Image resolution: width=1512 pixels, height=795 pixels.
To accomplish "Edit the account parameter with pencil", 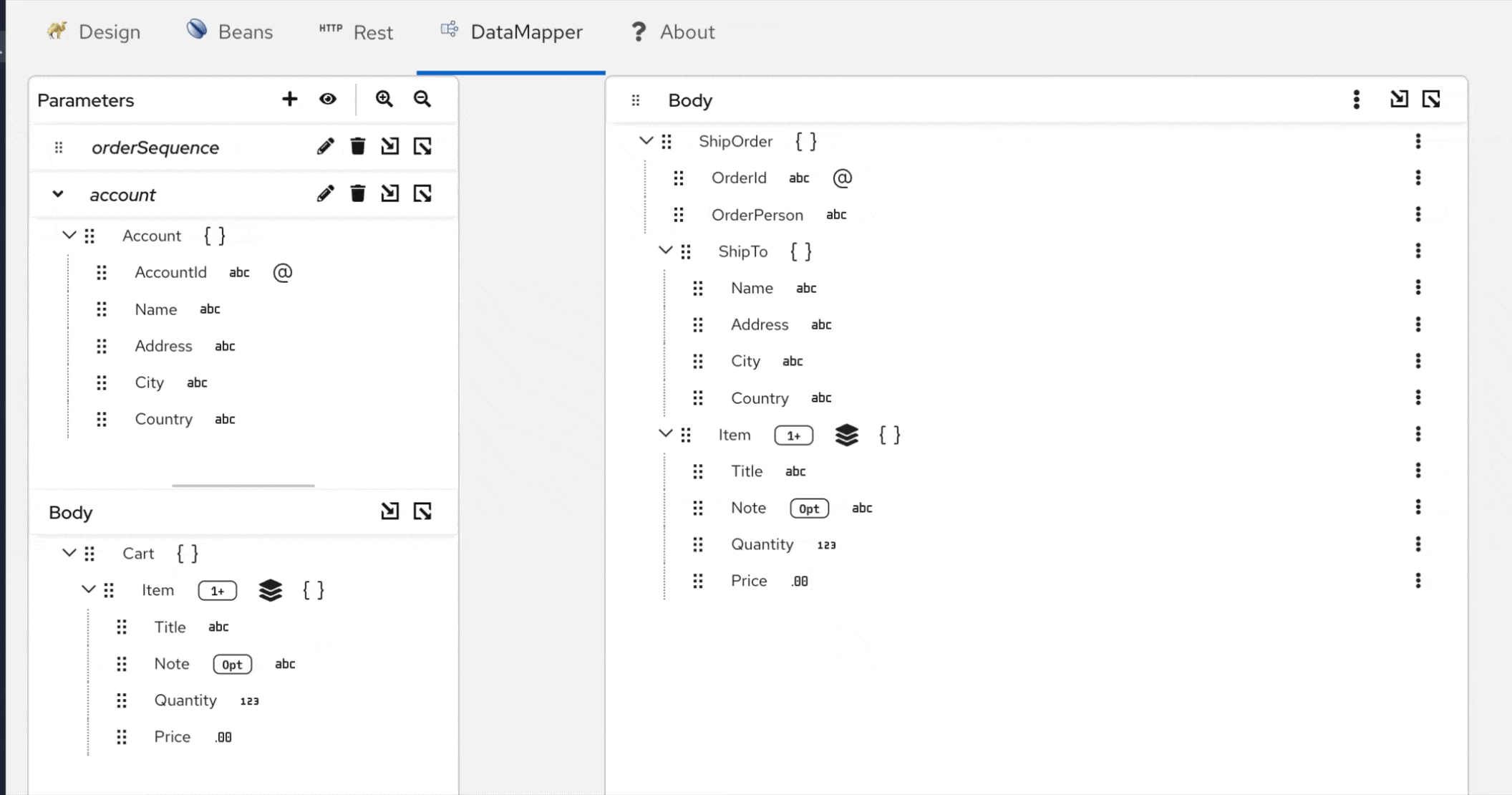I will tap(325, 193).
